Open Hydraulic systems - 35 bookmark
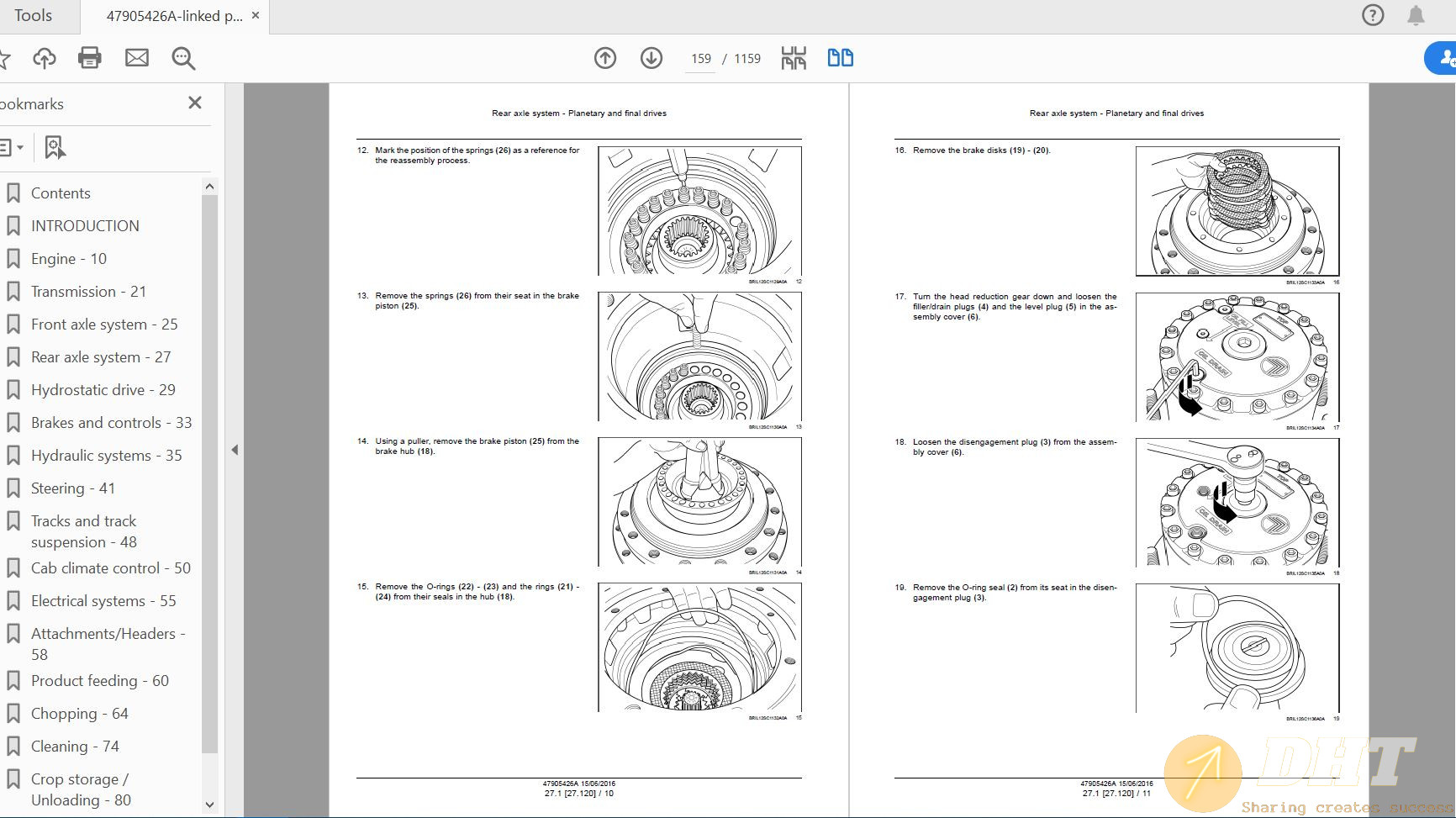The width and height of the screenshot is (1456, 818). click(106, 456)
